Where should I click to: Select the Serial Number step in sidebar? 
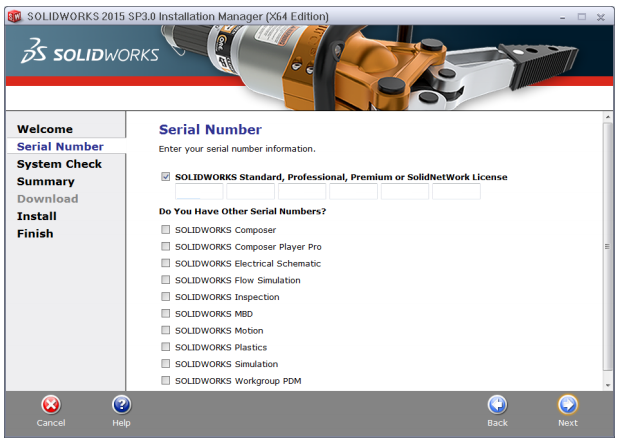point(60,146)
